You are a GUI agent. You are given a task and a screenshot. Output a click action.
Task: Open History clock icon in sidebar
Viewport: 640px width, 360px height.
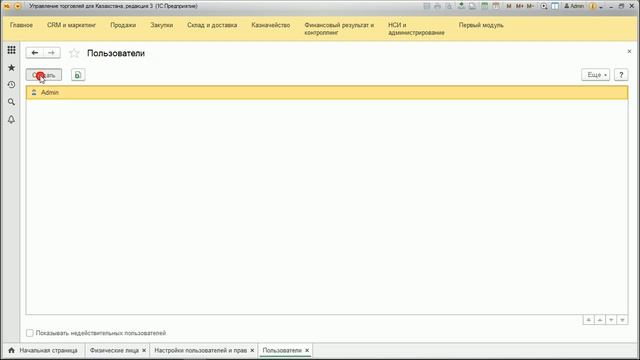coord(11,85)
